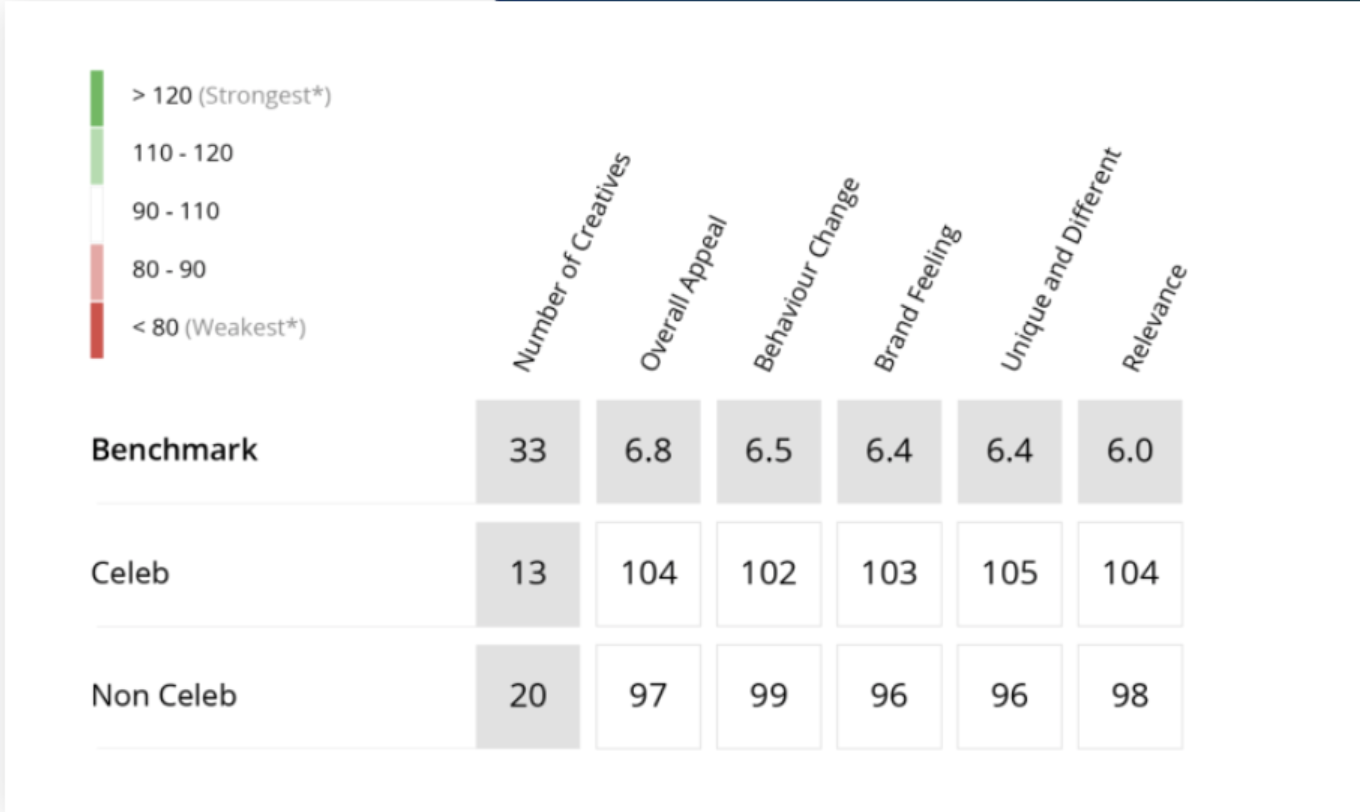Select the Relevance column header
The width and height of the screenshot is (1360, 812).
(x=1154, y=318)
